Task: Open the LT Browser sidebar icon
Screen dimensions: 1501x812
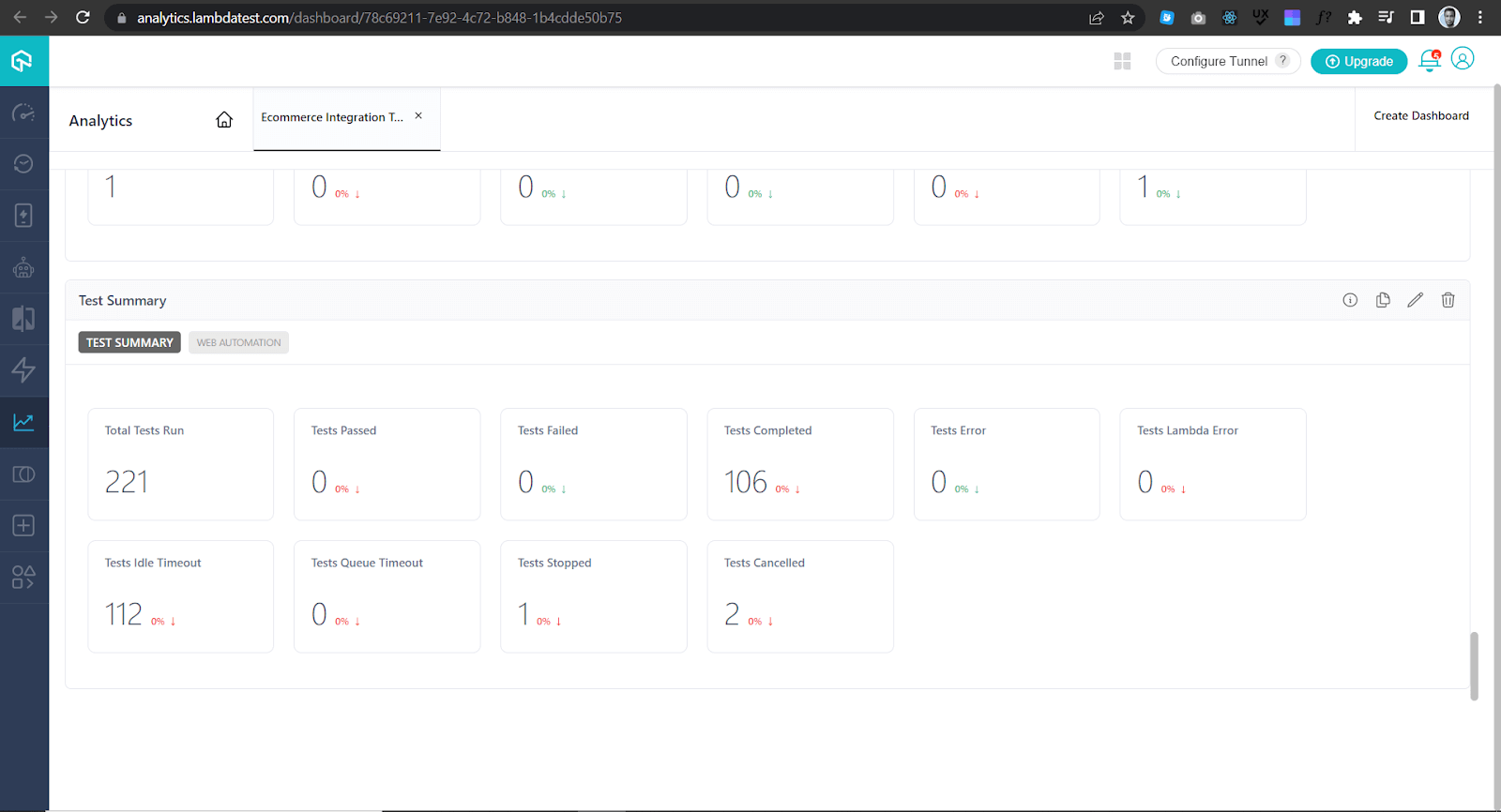Action: [x=23, y=474]
